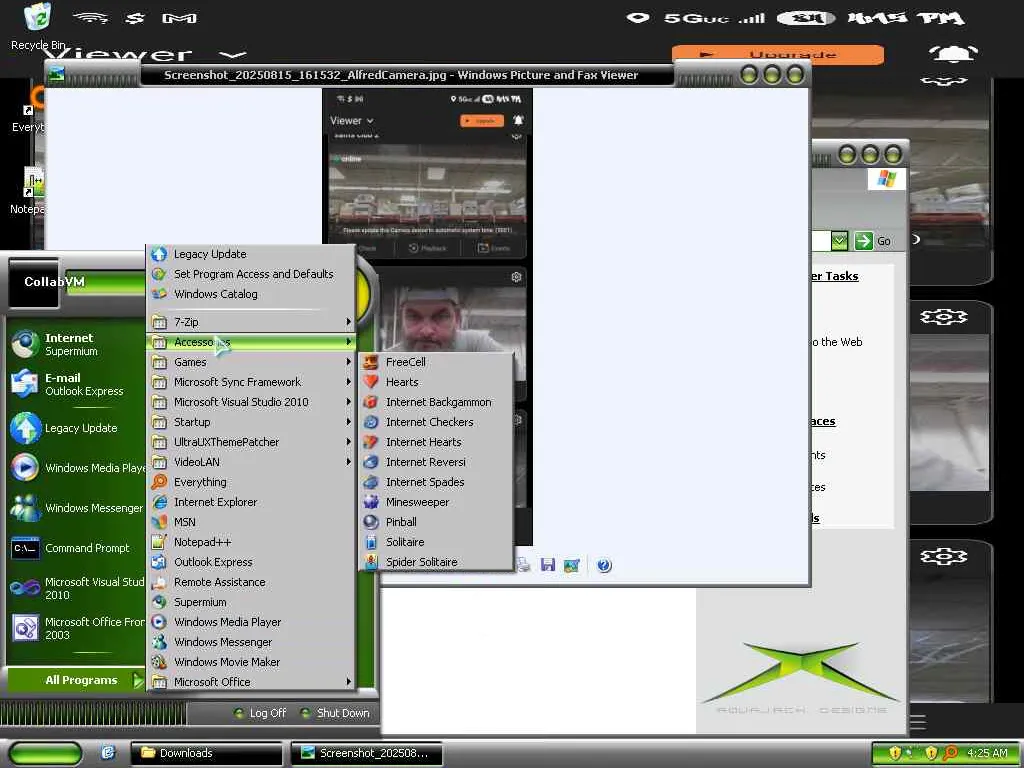Expand the VideoLAN folder
Screen dimensions: 1024x768
[x=252, y=462]
